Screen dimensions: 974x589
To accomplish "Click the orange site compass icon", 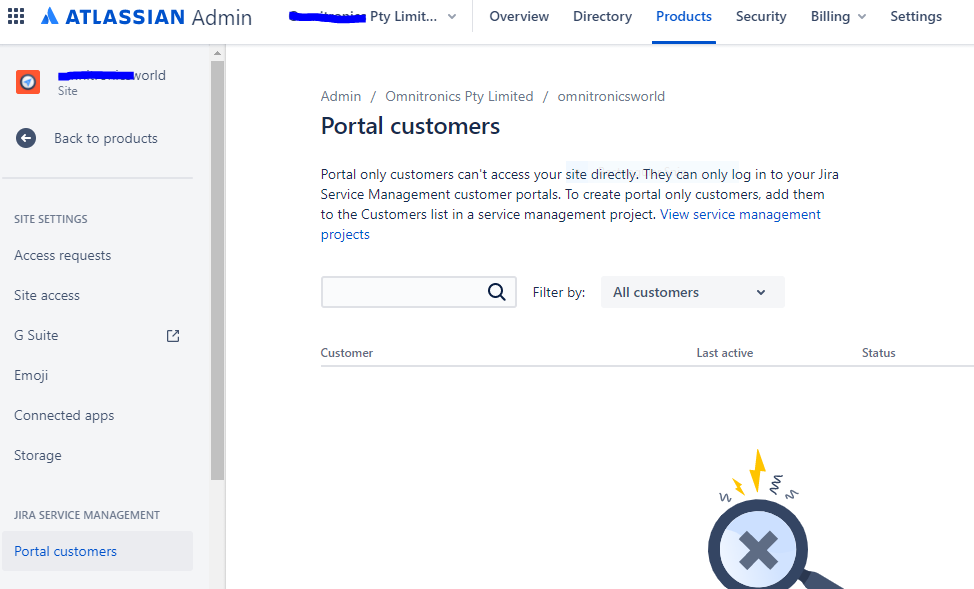I will tap(28, 82).
